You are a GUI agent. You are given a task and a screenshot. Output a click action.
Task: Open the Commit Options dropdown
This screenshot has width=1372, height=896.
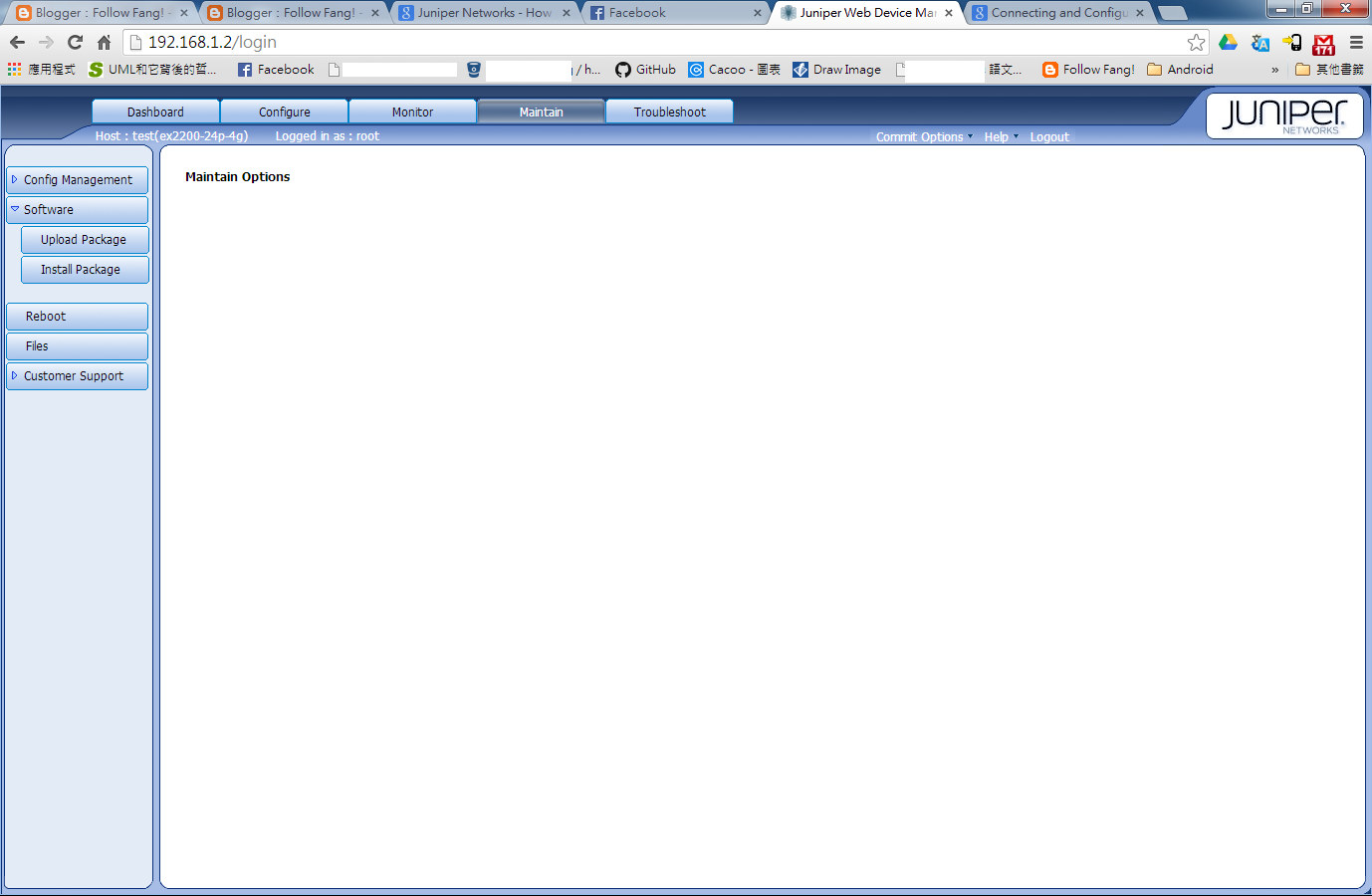coord(924,137)
